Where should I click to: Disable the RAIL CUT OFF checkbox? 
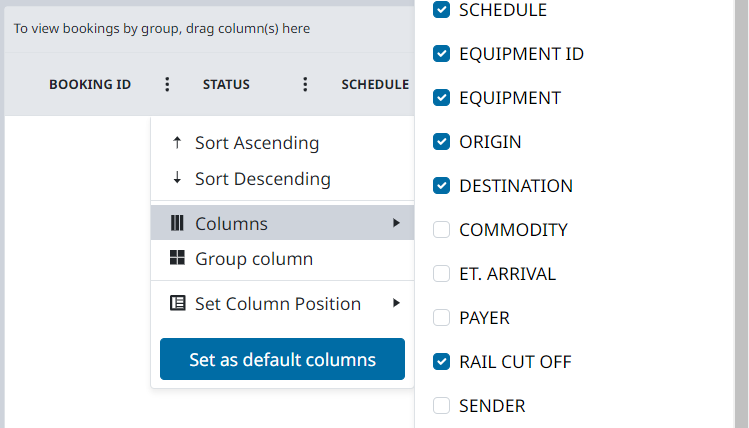click(441, 362)
